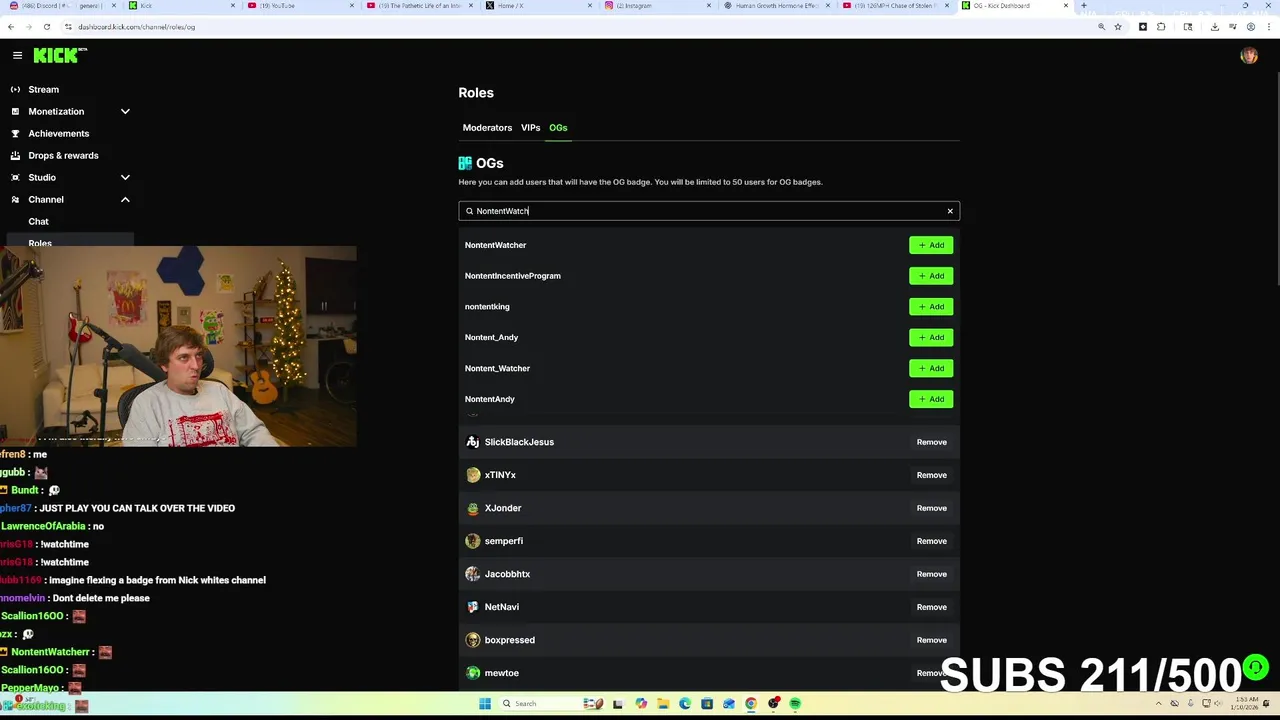The image size is (1280, 720).
Task: Click semperfi's avatar icon
Action: [x=473, y=541]
